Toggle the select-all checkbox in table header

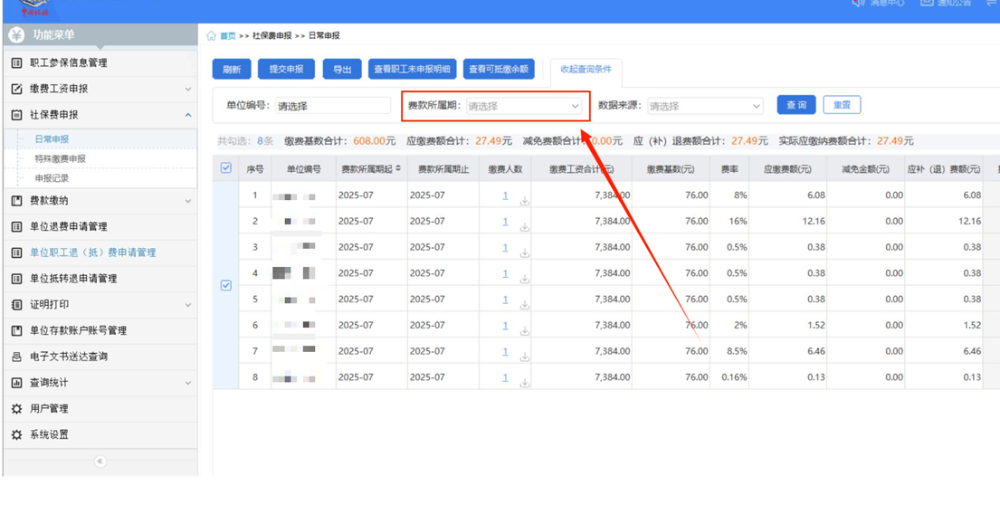pos(226,168)
